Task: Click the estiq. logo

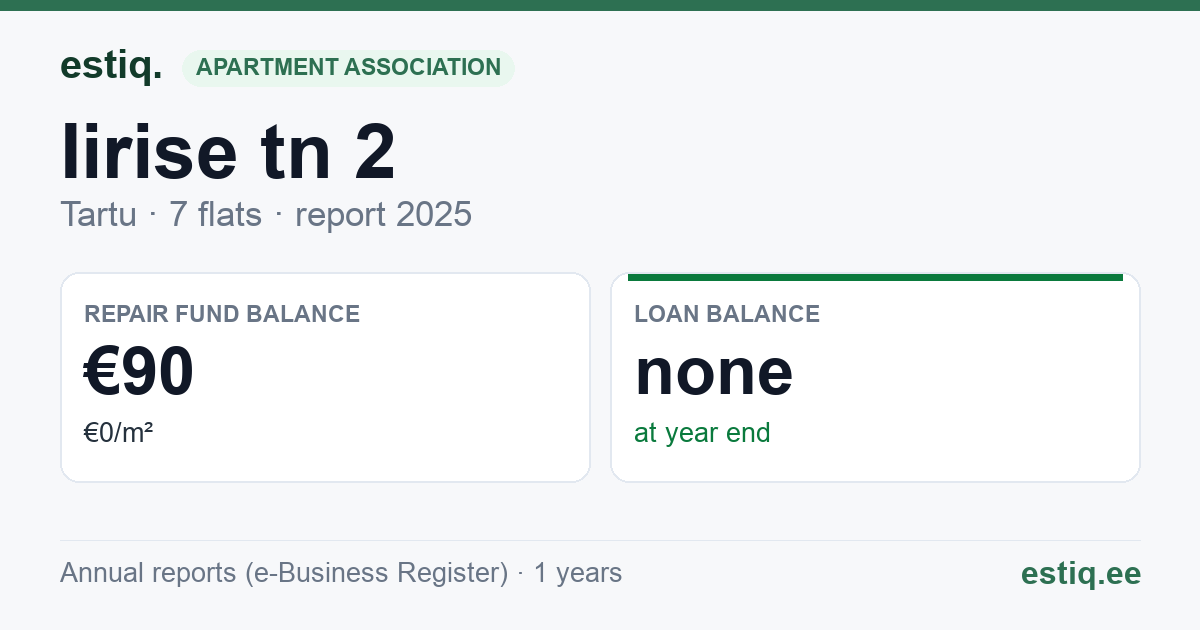Action: tap(111, 67)
